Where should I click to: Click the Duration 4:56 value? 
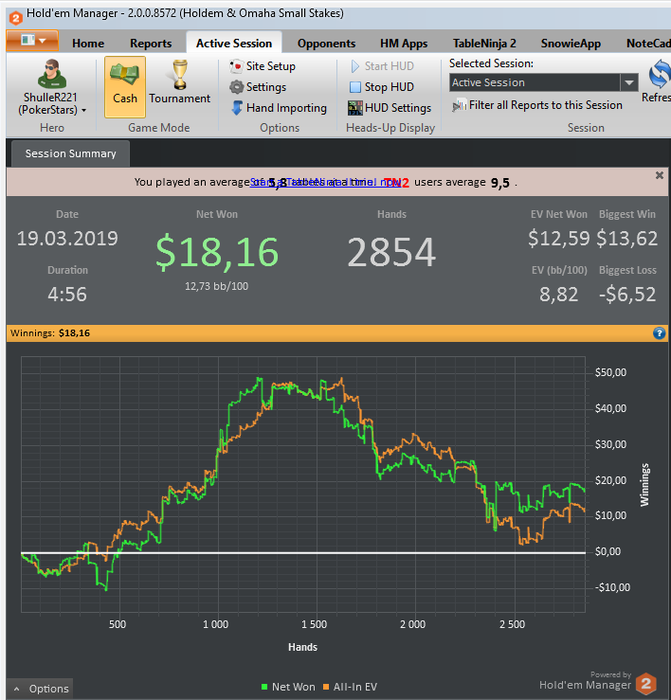point(67,294)
